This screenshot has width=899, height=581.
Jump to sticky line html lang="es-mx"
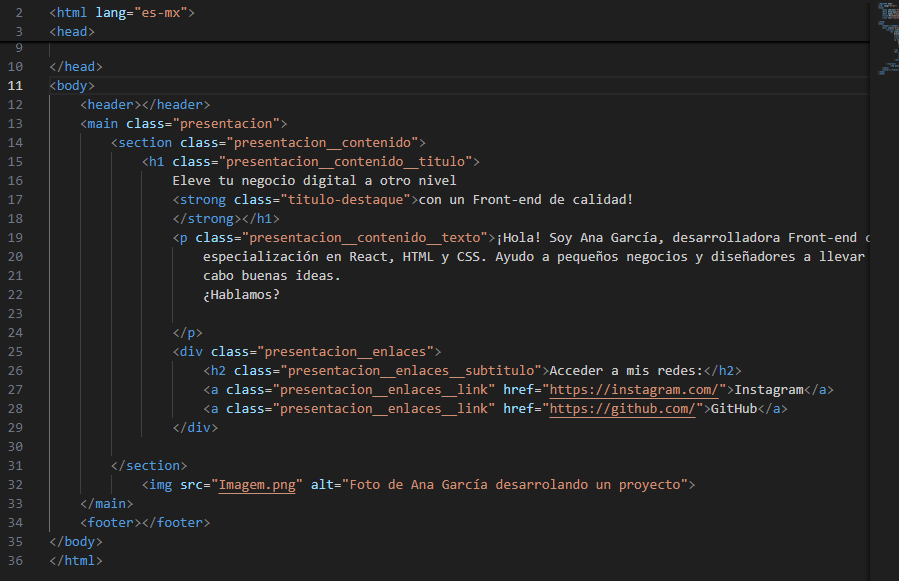[122, 13]
